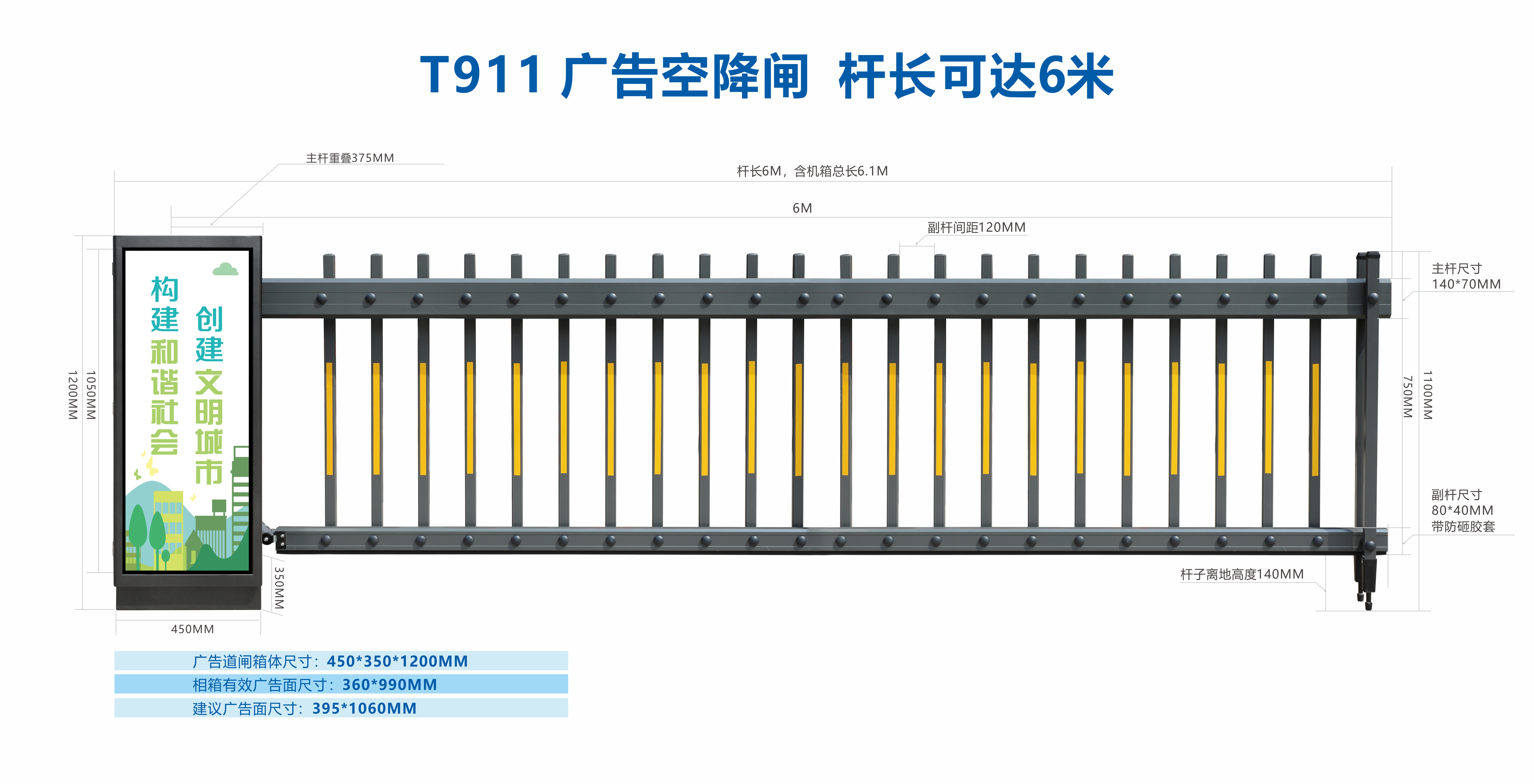Click the row "建议广告面尺寸：395*1060MM"

click(x=341, y=708)
